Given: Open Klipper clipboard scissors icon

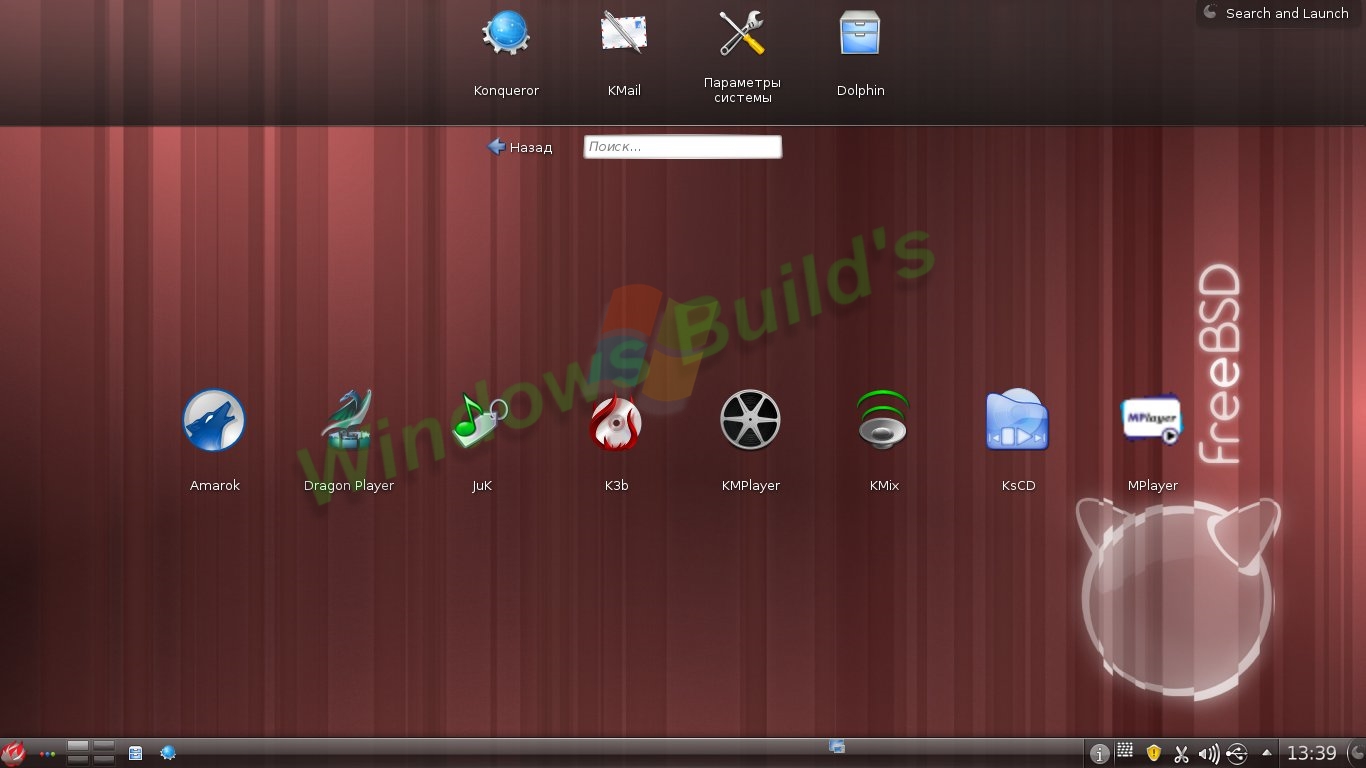Looking at the screenshot, I should coord(1181,753).
